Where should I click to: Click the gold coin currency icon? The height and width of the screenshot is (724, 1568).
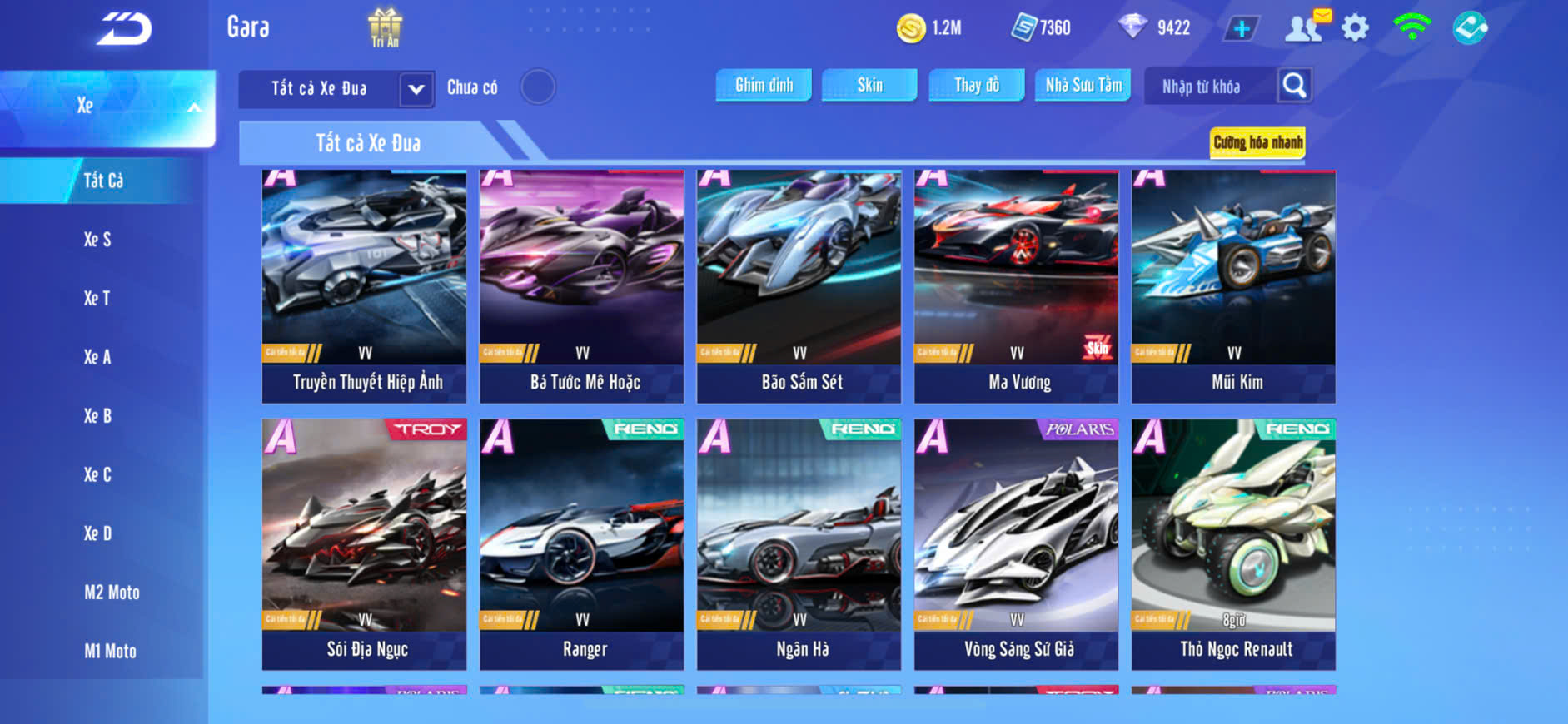[x=911, y=28]
